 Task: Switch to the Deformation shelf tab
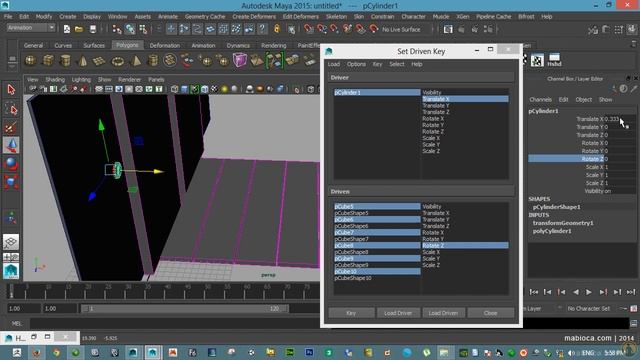pos(164,45)
